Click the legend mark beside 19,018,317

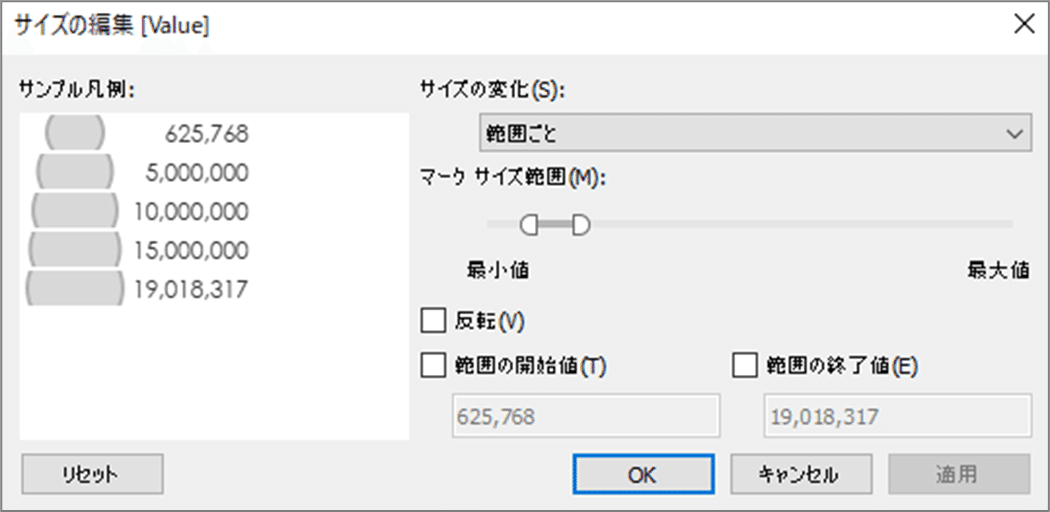click(74, 287)
